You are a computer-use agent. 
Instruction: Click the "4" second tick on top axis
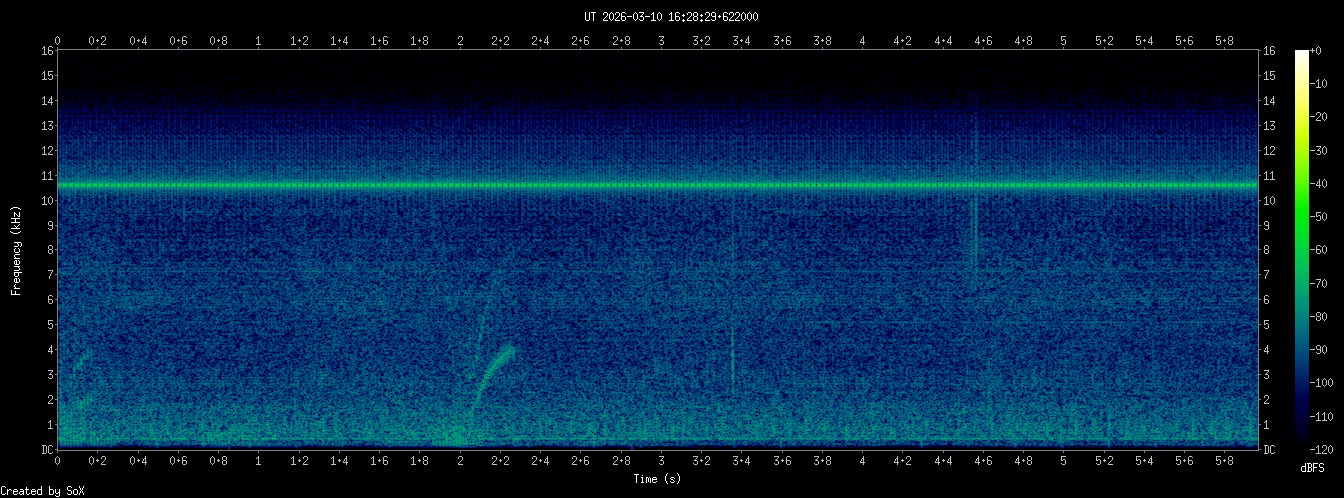tap(862, 41)
